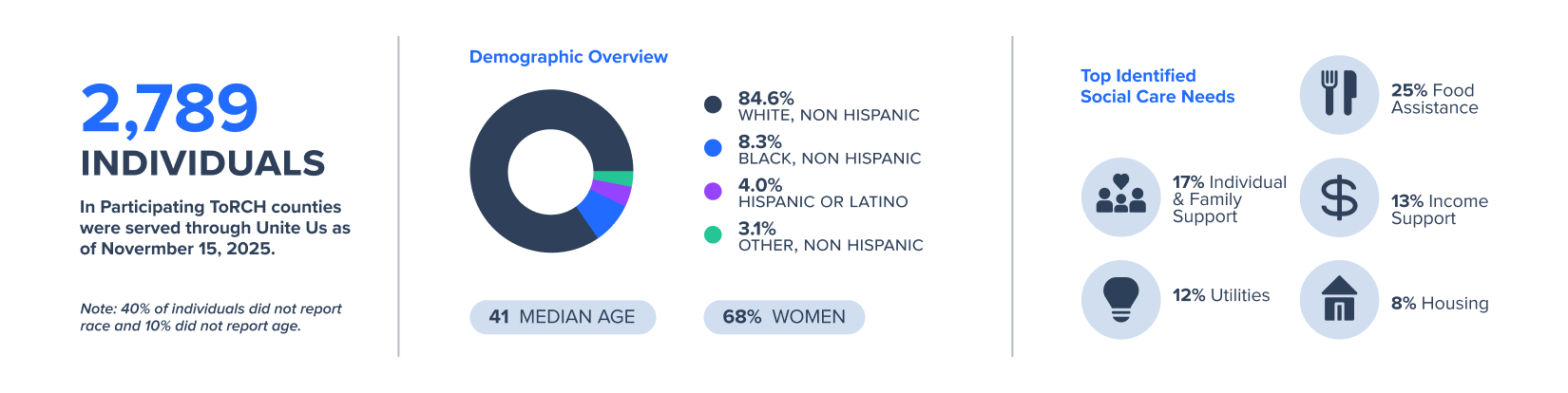Click the note about unreported race and age
This screenshot has height=393, width=1568.
click(210, 317)
